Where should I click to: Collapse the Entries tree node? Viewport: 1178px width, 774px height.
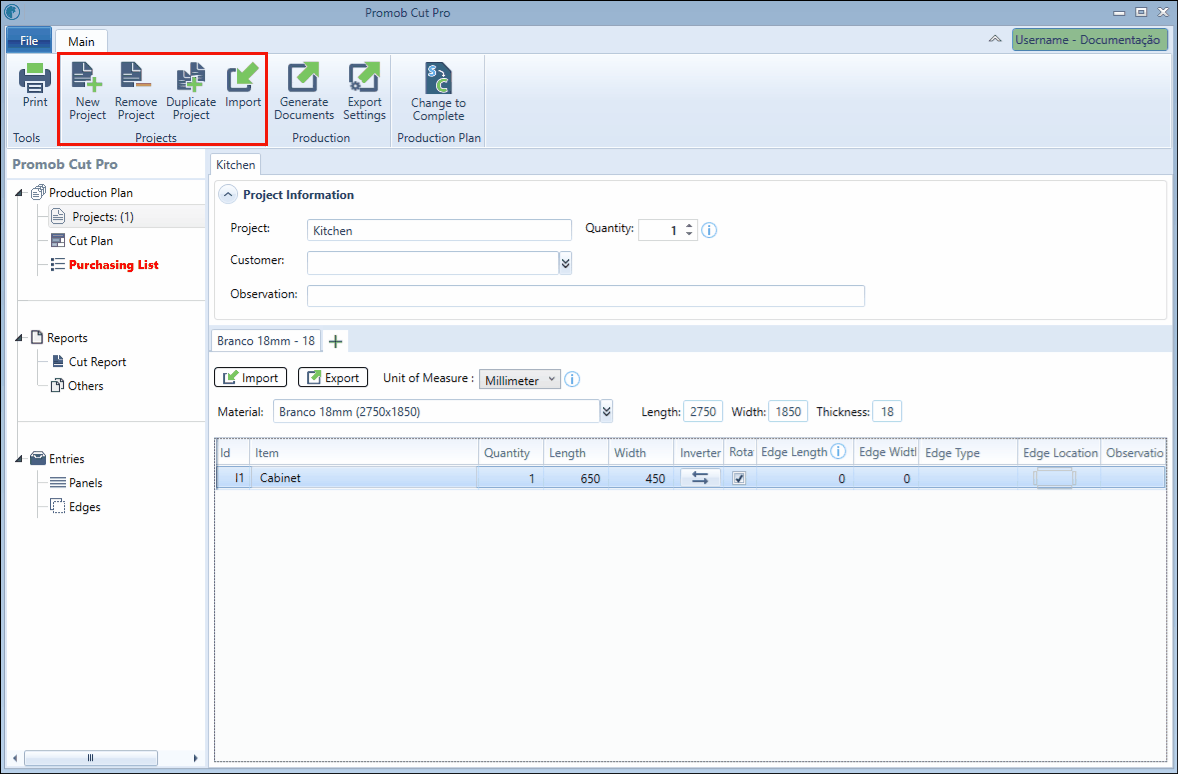pos(19,459)
